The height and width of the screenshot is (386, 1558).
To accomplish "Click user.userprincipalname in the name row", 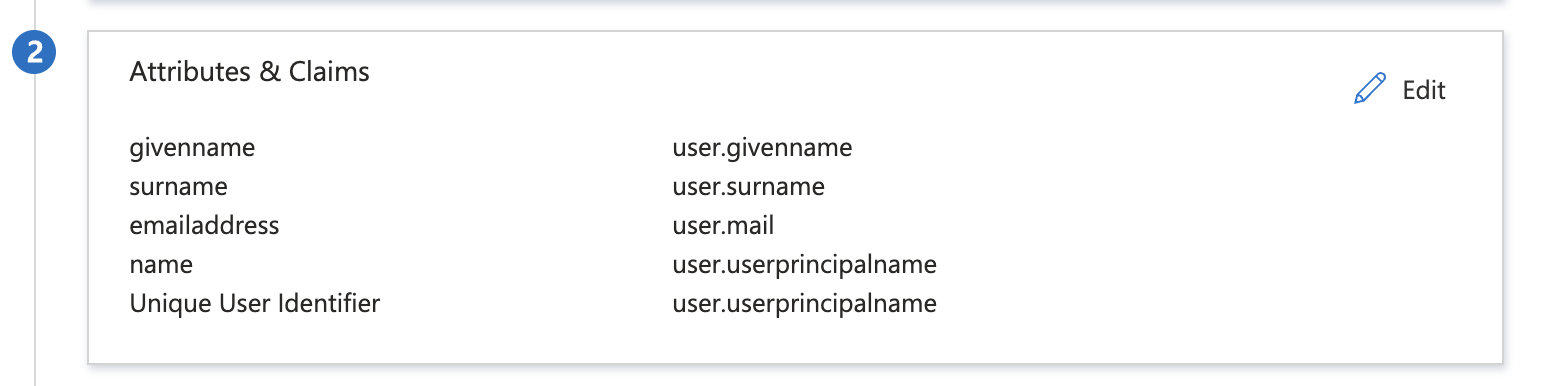I will tap(805, 265).
